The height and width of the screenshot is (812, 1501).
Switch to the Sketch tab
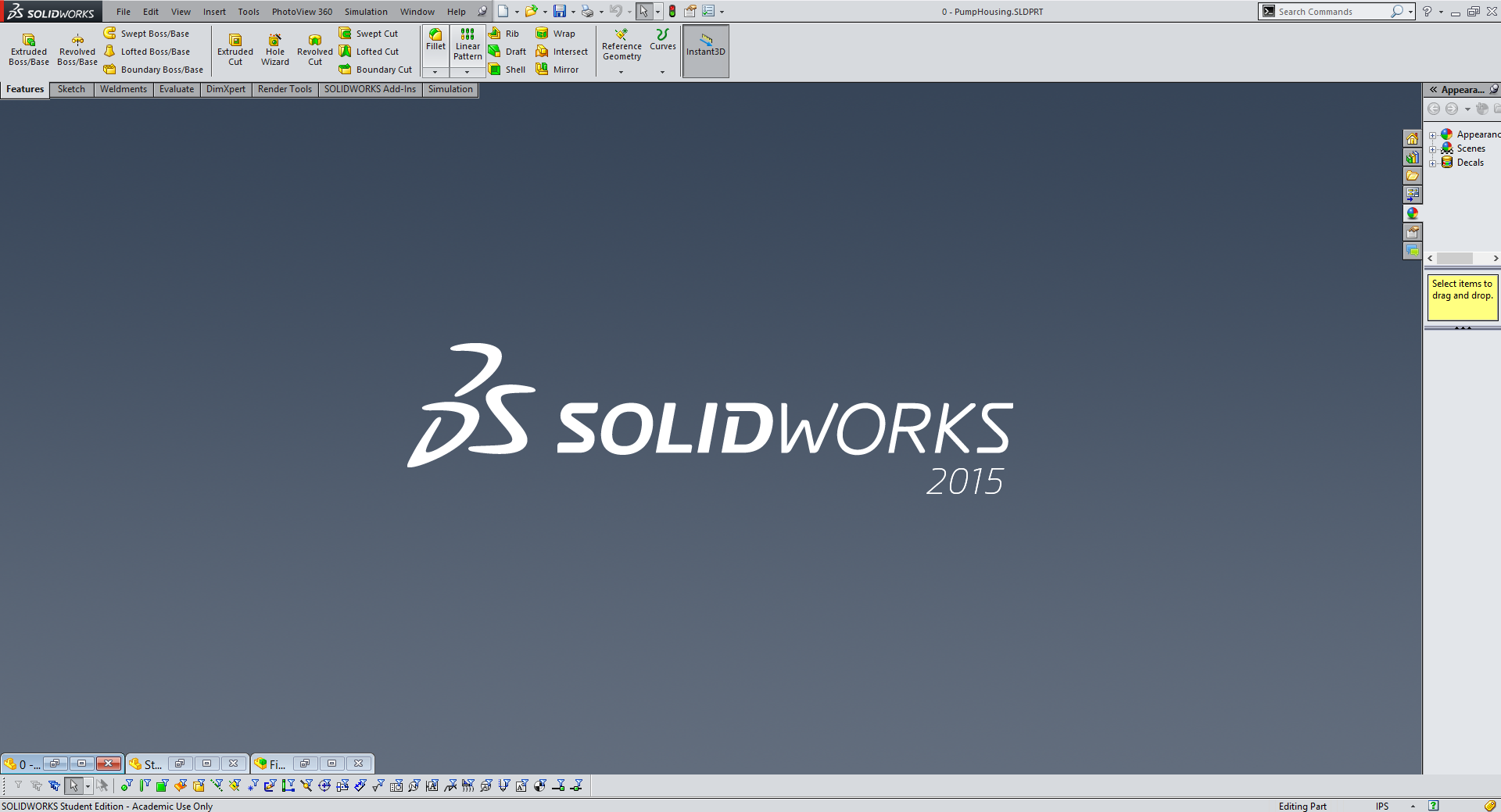pos(71,89)
